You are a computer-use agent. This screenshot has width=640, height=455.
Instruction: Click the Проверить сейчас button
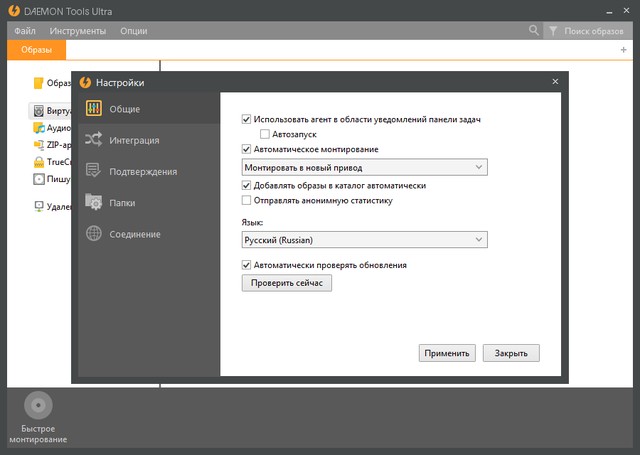(x=287, y=283)
